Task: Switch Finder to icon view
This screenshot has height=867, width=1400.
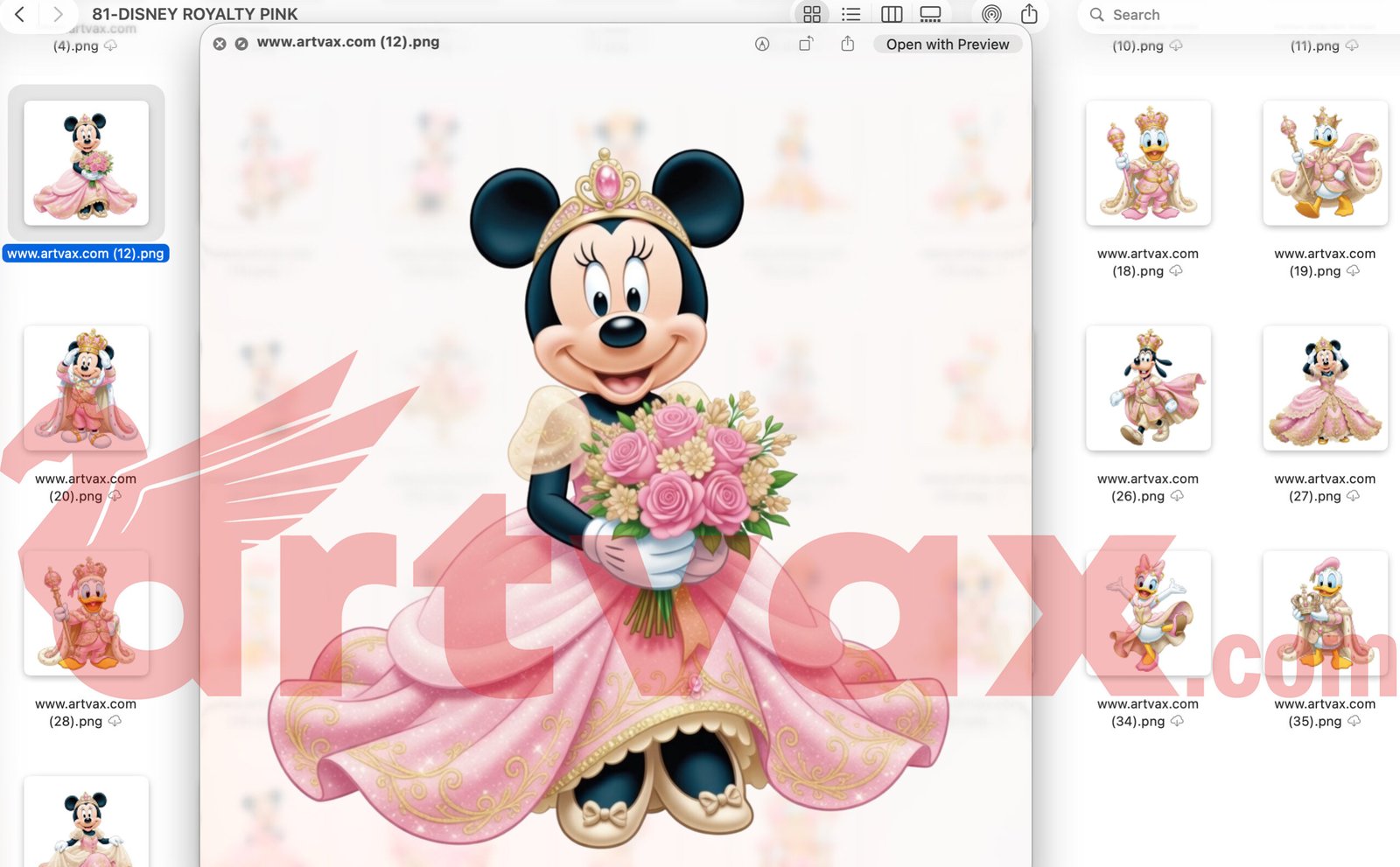Action: click(811, 14)
